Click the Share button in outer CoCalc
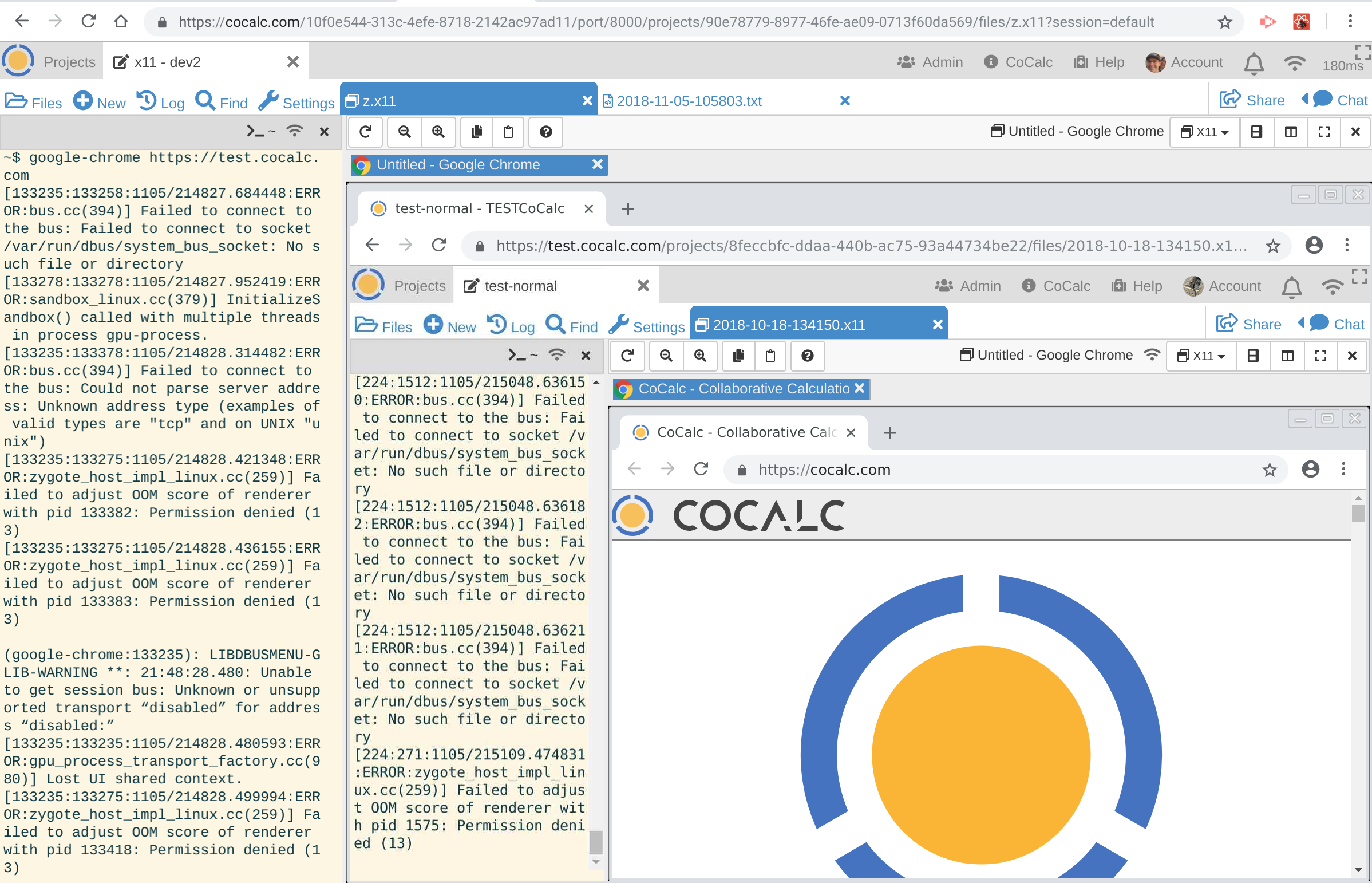This screenshot has width=1372, height=883. tap(1252, 101)
